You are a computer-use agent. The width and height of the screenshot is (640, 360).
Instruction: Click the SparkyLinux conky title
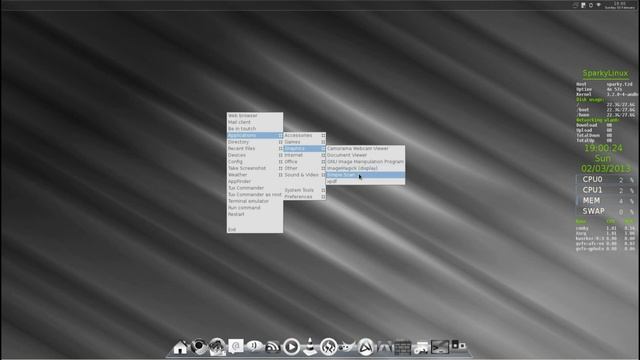(x=605, y=73)
